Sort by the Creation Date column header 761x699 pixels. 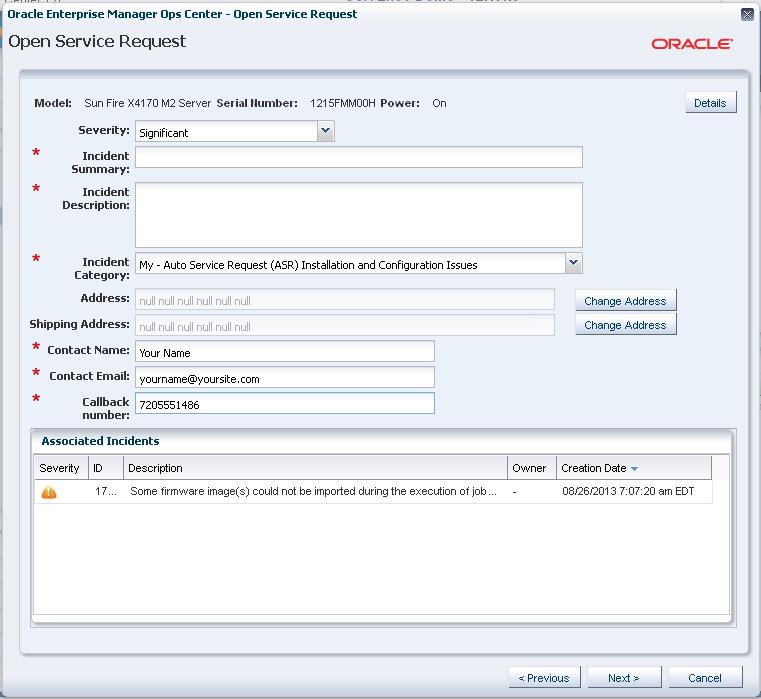point(634,468)
